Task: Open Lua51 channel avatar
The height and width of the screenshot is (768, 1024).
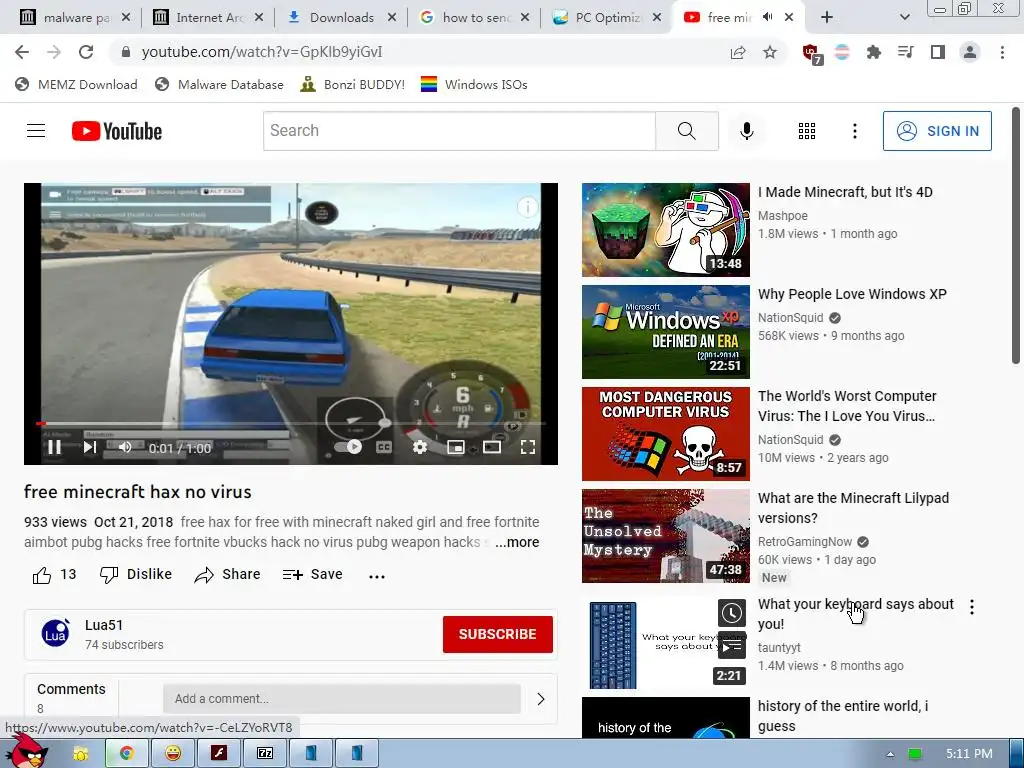Action: coord(56,633)
